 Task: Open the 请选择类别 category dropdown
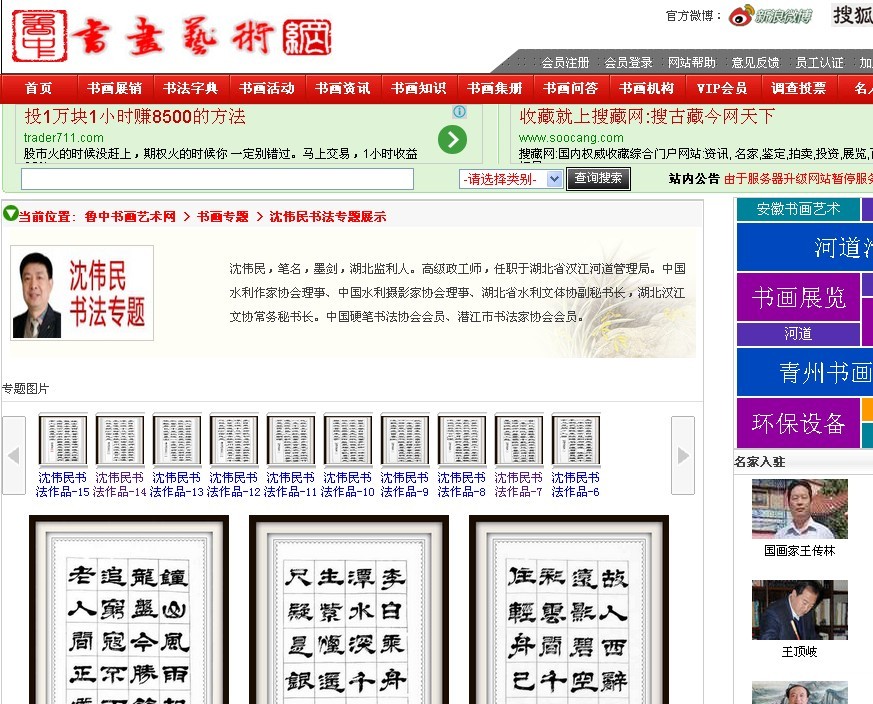(512, 179)
